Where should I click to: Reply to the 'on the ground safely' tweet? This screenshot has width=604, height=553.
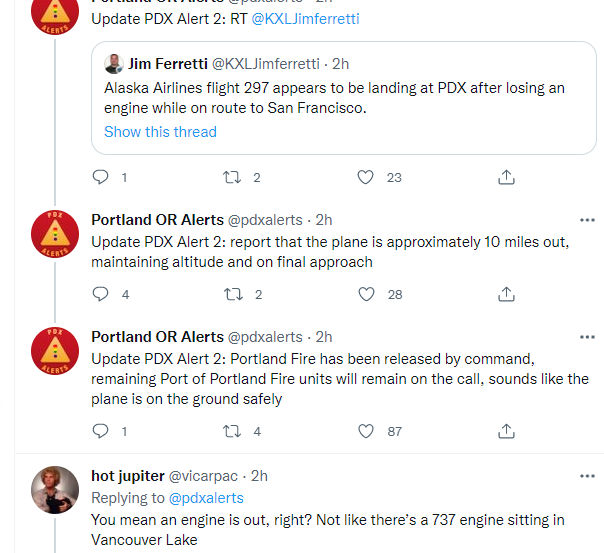pyautogui.click(x=101, y=431)
